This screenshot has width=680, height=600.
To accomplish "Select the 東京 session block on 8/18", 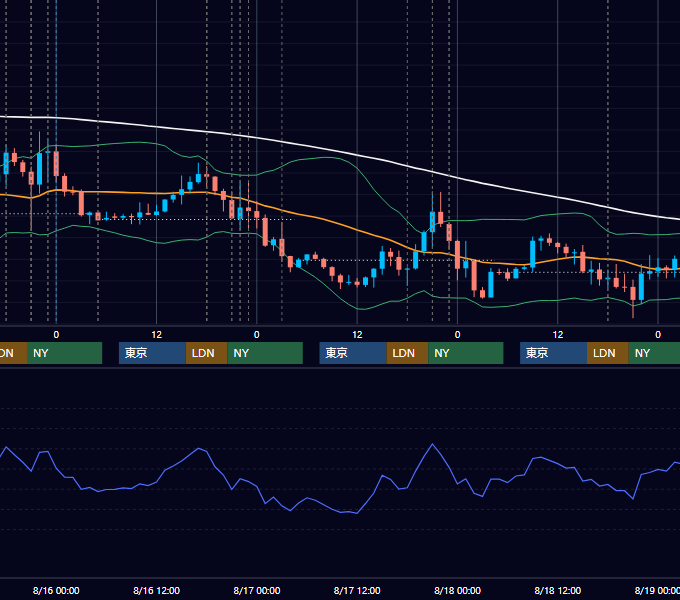I will pos(553,353).
